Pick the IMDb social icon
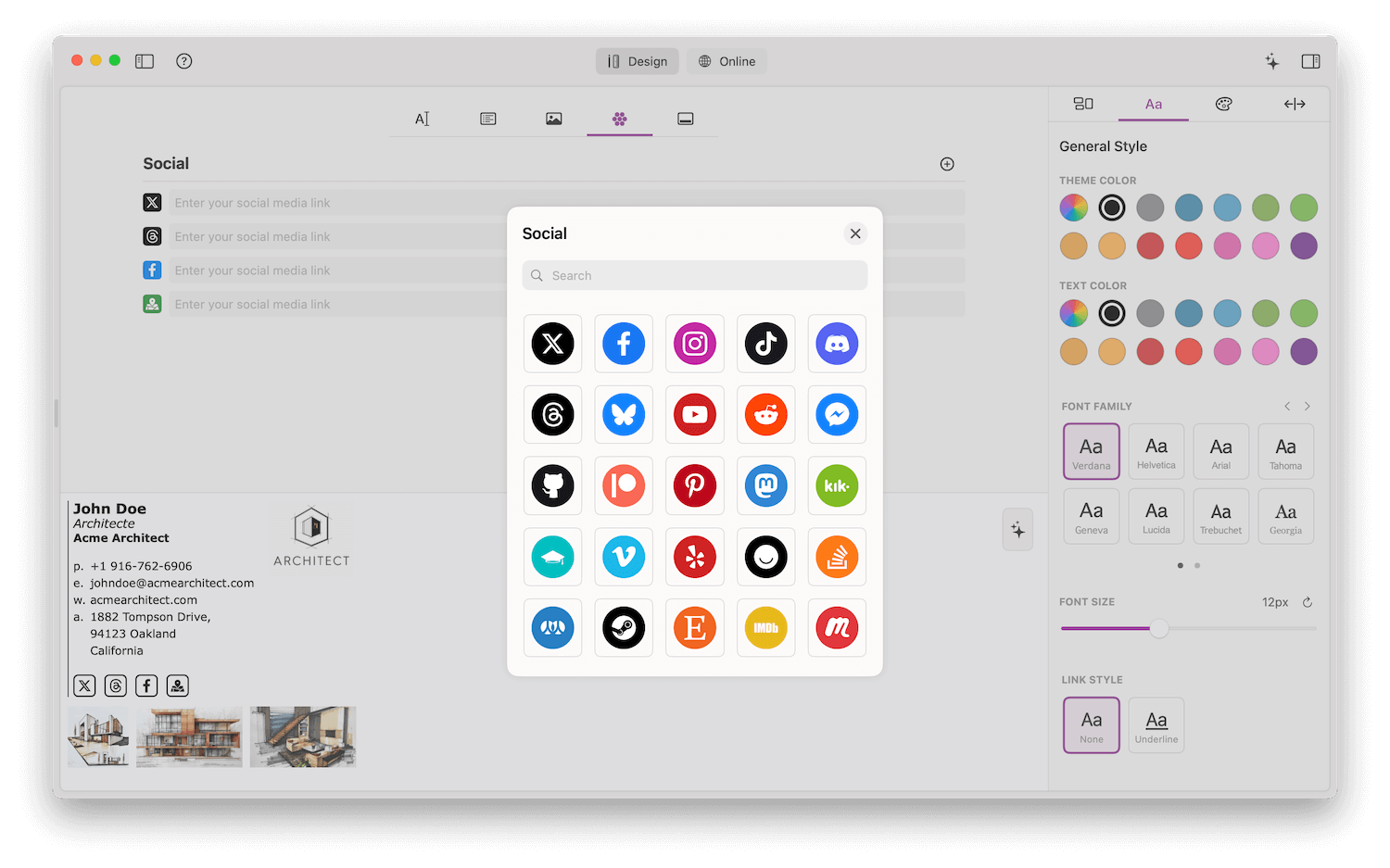The height and width of the screenshot is (868, 1390). click(766, 628)
